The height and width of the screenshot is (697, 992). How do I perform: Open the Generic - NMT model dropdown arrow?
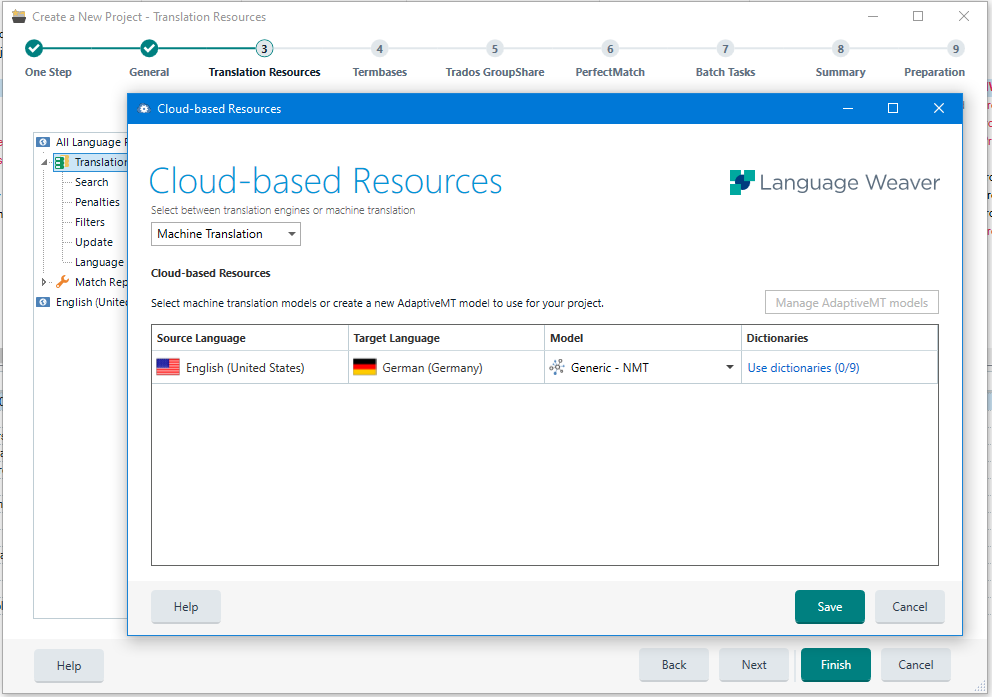[x=729, y=368]
